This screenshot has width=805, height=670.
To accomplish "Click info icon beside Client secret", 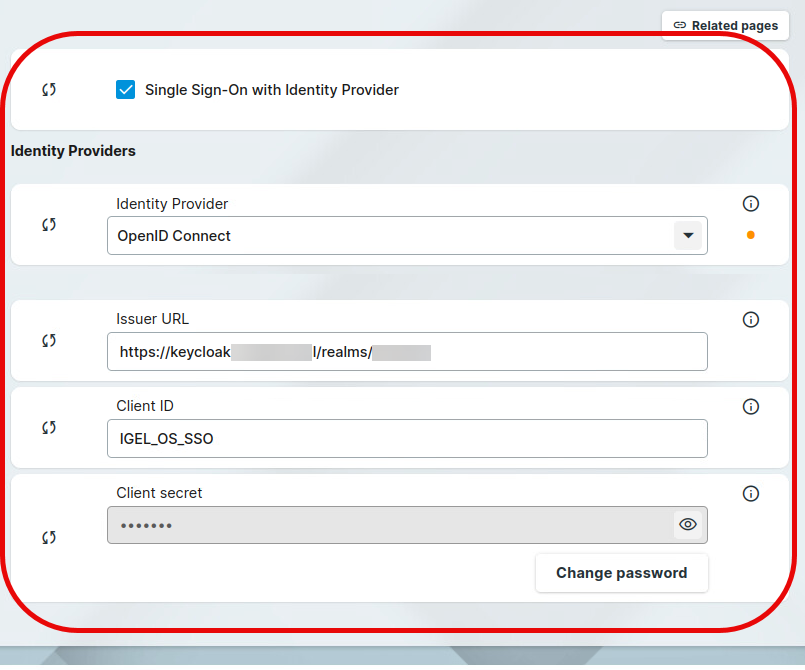I will click(x=751, y=494).
